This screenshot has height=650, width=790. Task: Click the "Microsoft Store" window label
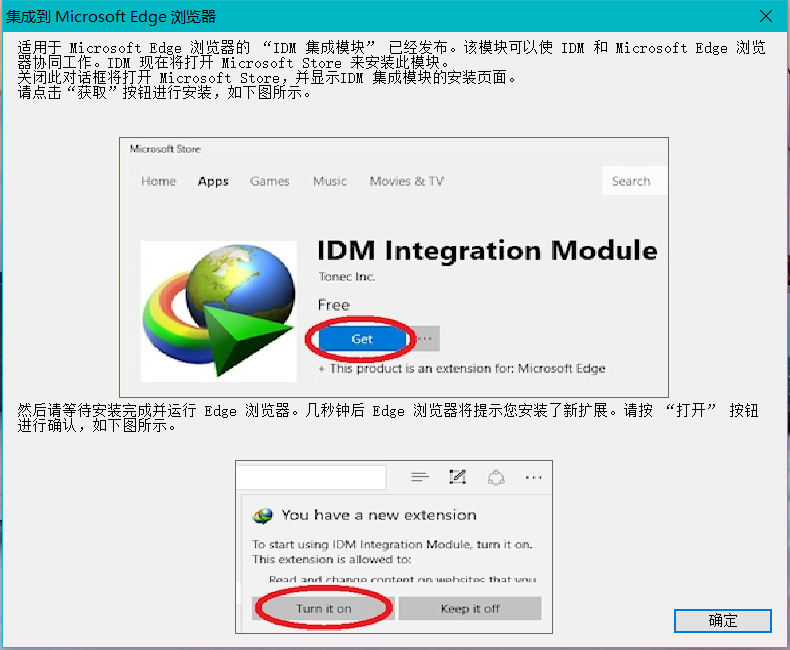click(165, 149)
